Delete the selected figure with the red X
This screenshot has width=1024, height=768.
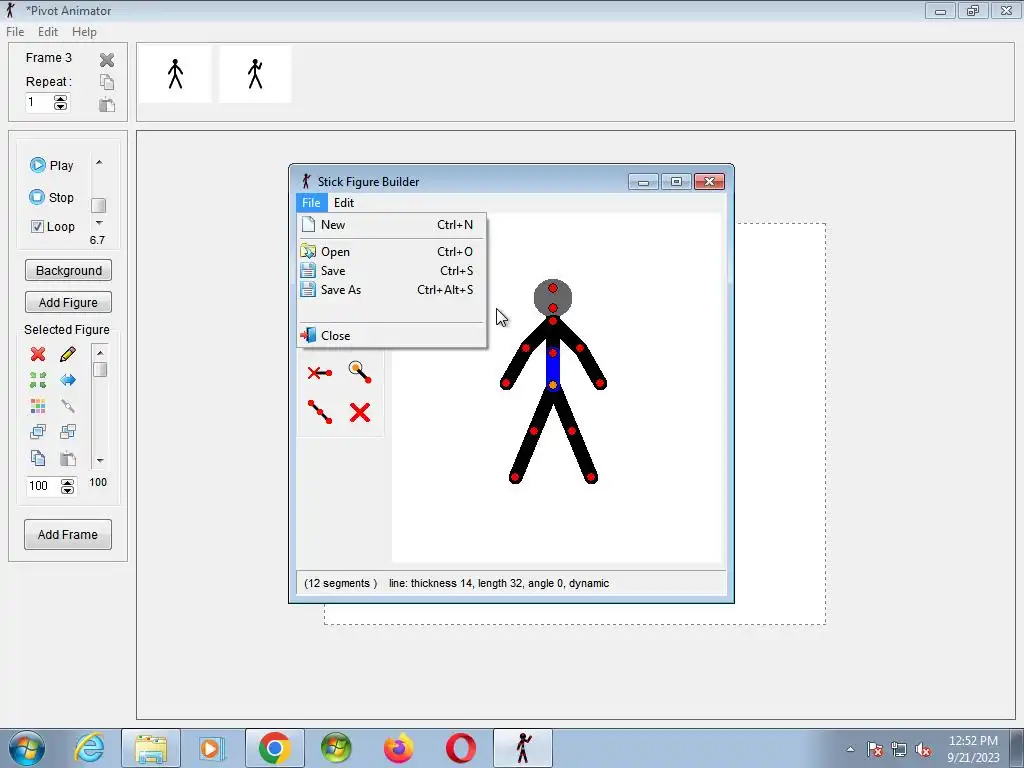38,354
